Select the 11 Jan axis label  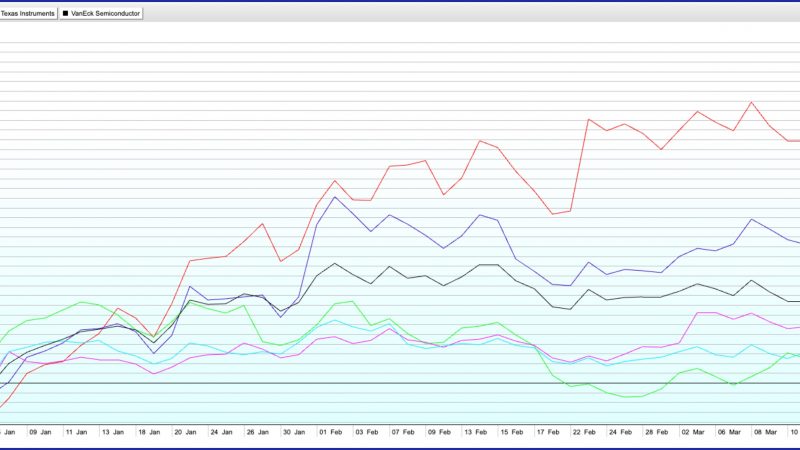tap(77, 432)
